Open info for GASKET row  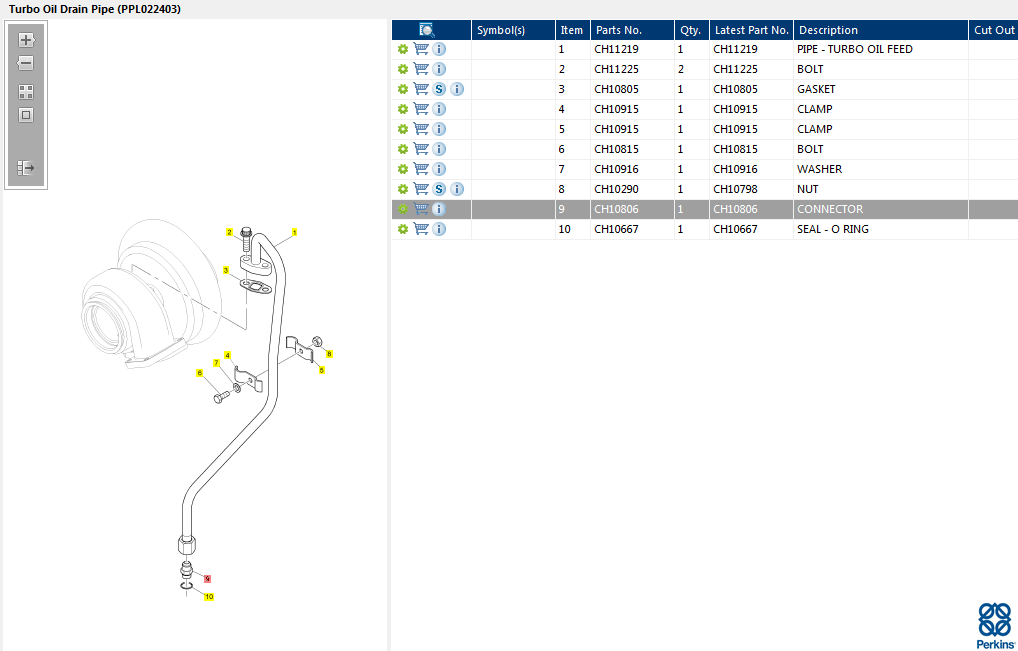[x=457, y=89]
